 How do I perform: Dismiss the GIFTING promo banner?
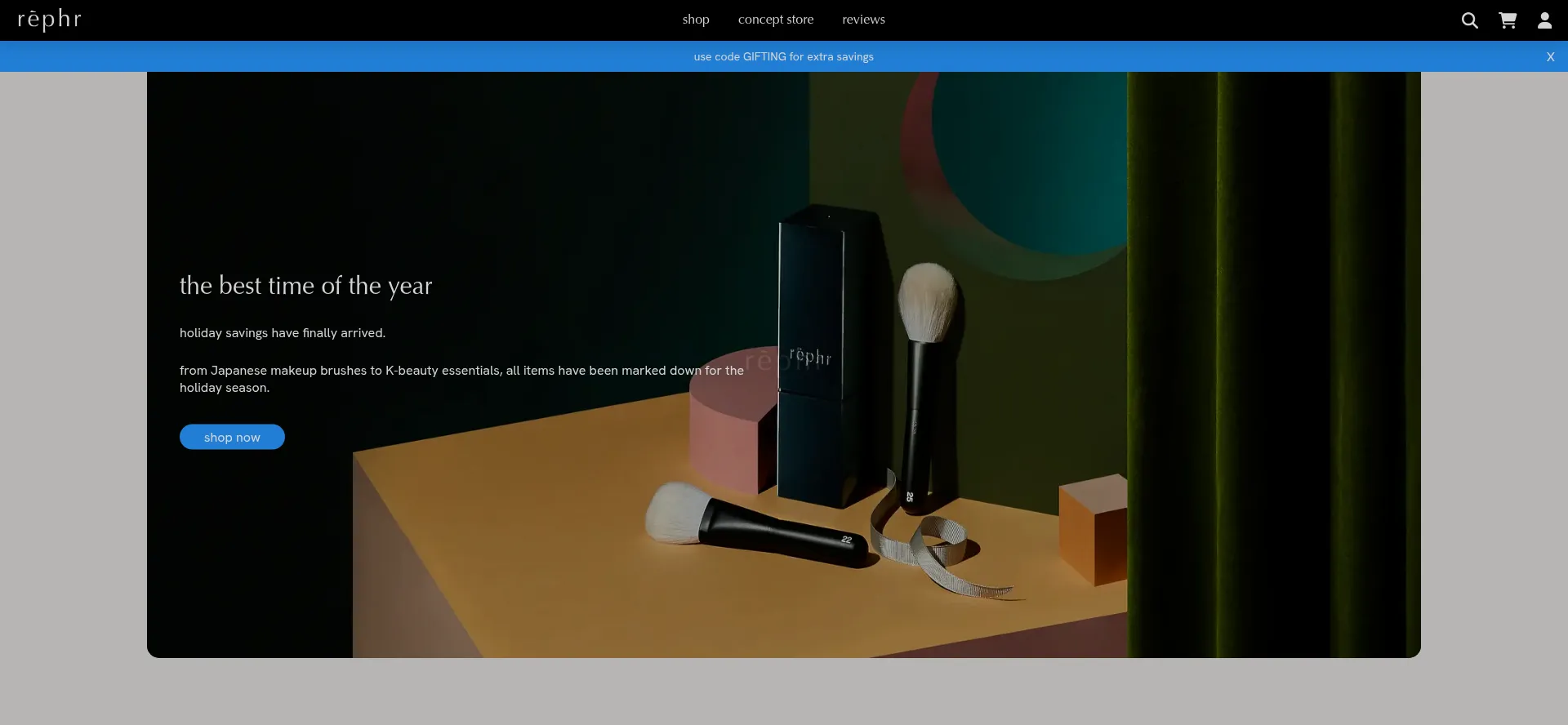[x=1550, y=56]
